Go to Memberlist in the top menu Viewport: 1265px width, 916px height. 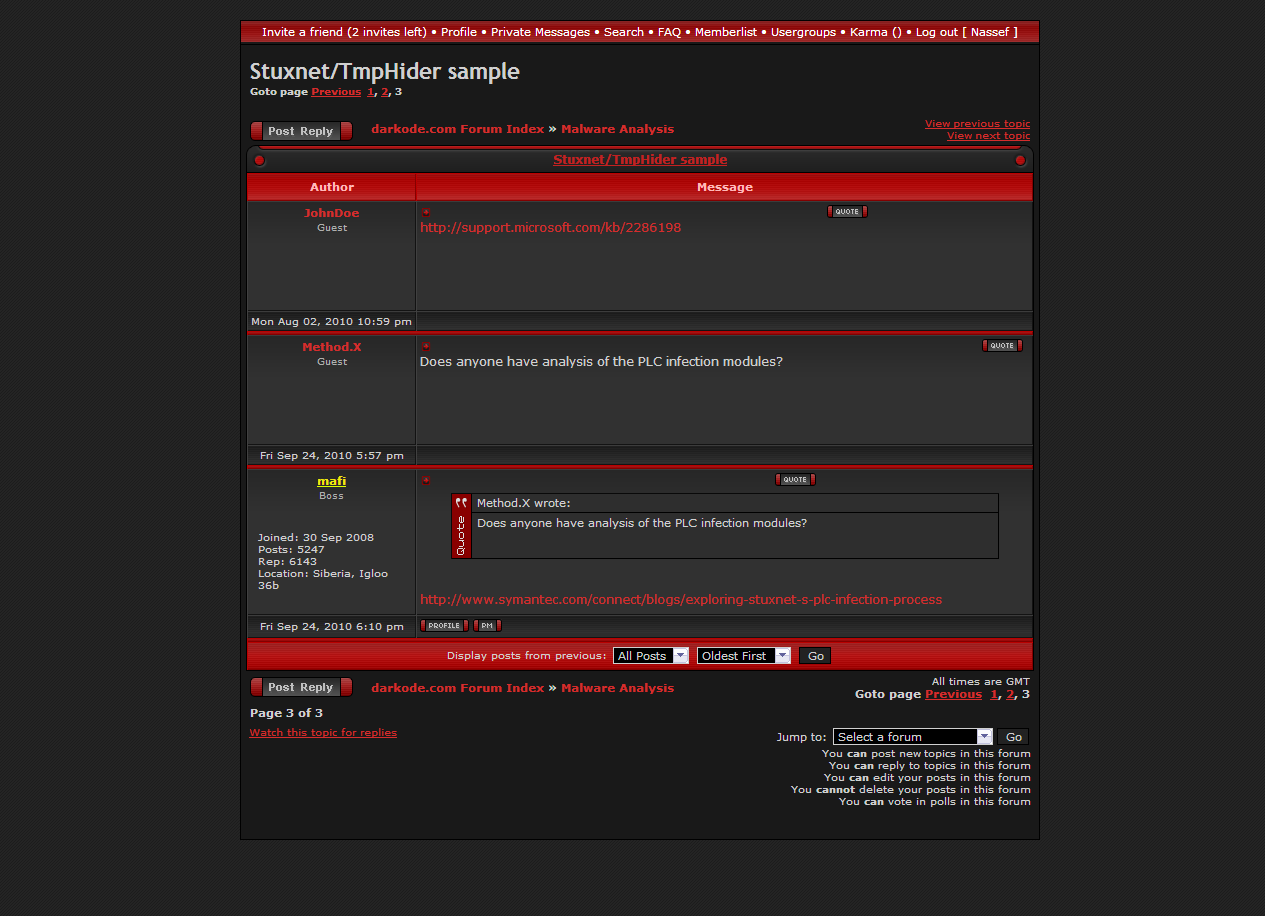(726, 32)
